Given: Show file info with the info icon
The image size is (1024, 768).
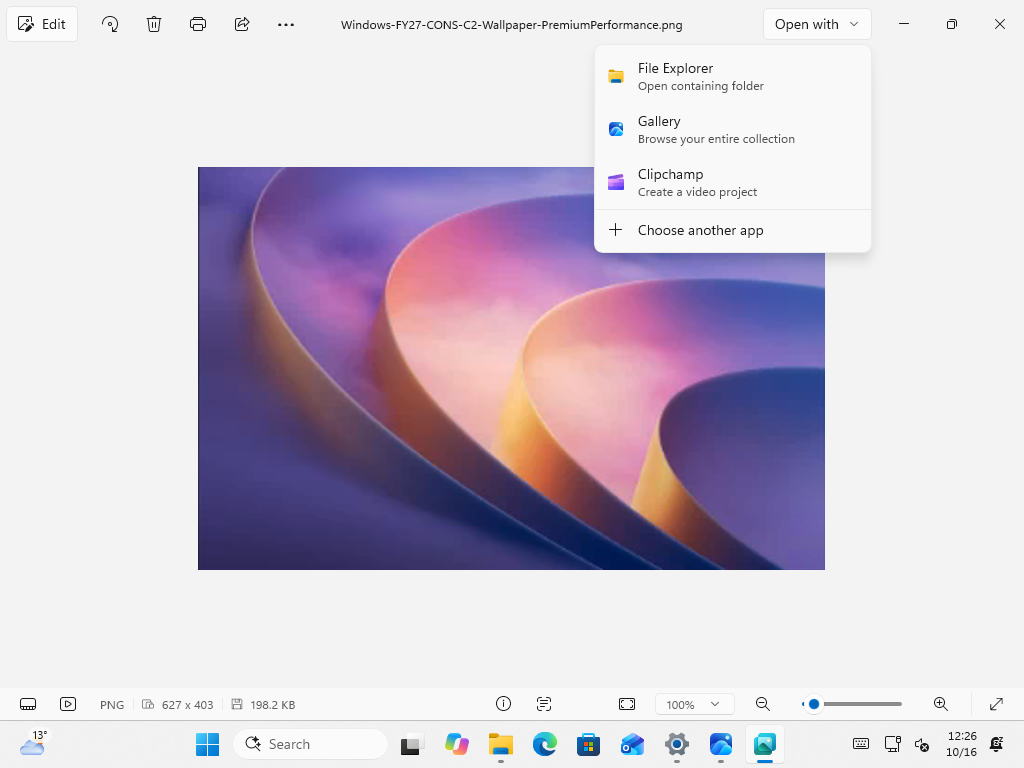Looking at the screenshot, I should (x=503, y=703).
